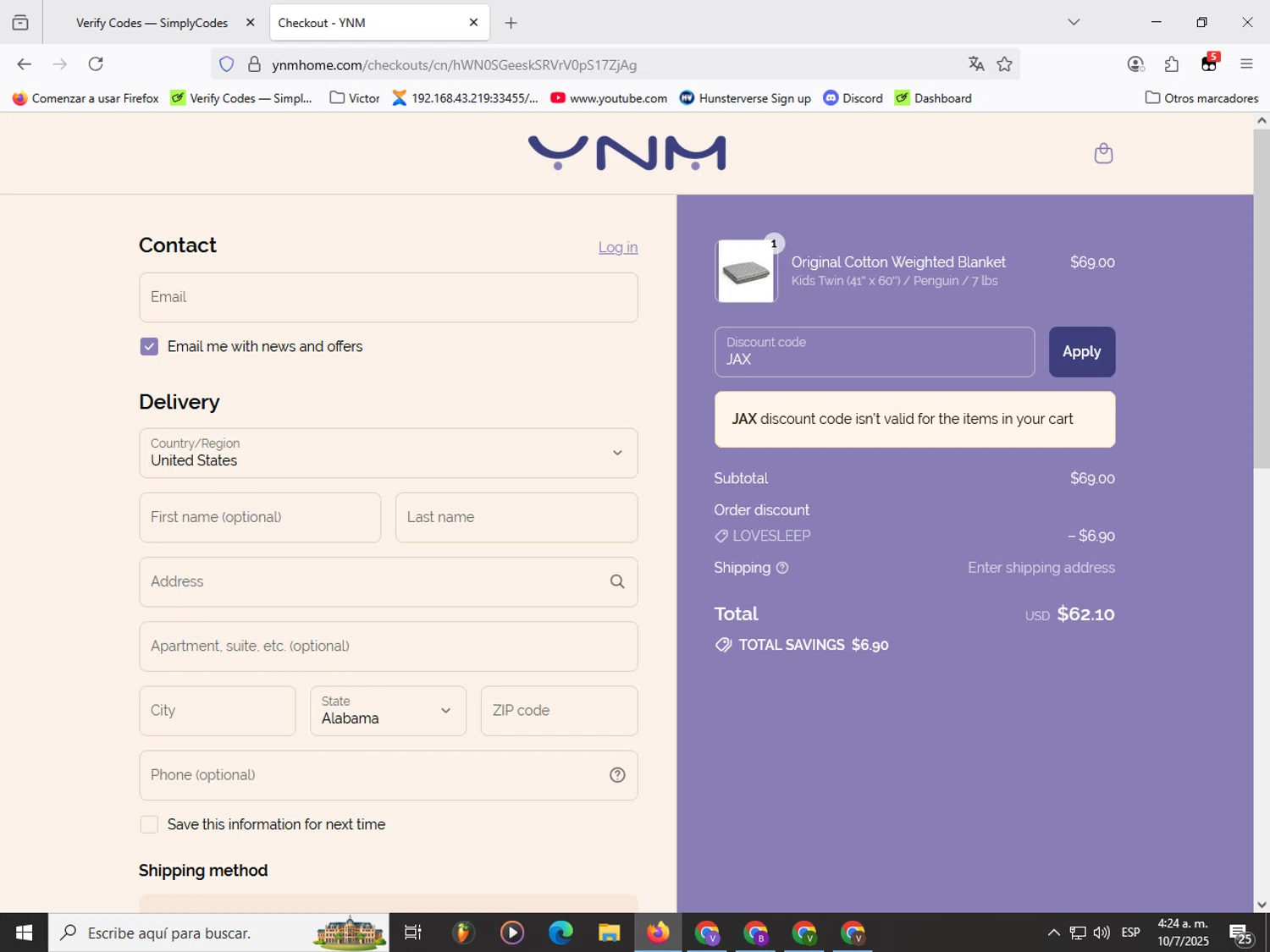1270x952 pixels.
Task: Open the shopping cart bag icon
Action: pos(1103,153)
